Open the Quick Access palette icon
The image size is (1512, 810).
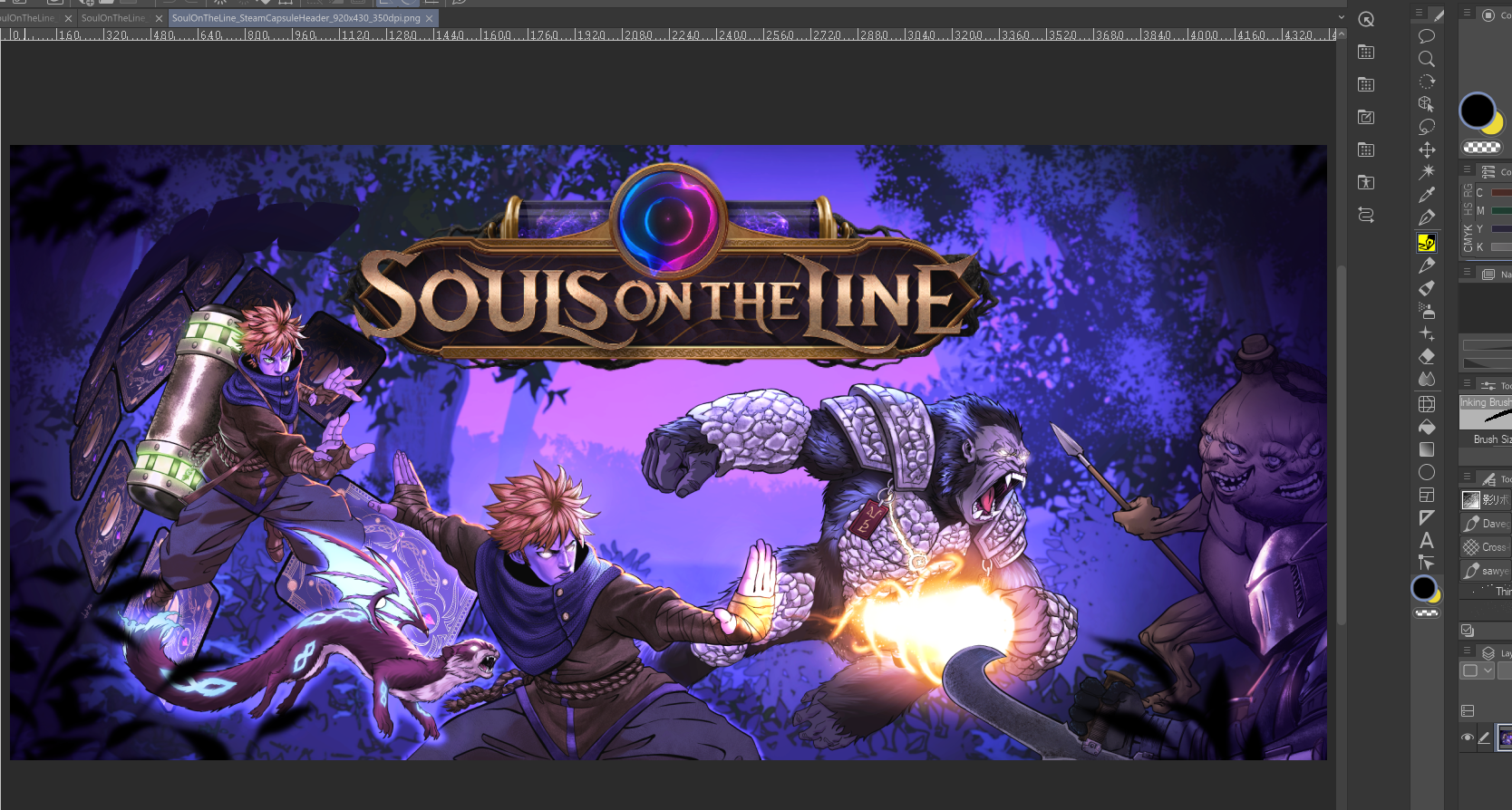click(1366, 19)
